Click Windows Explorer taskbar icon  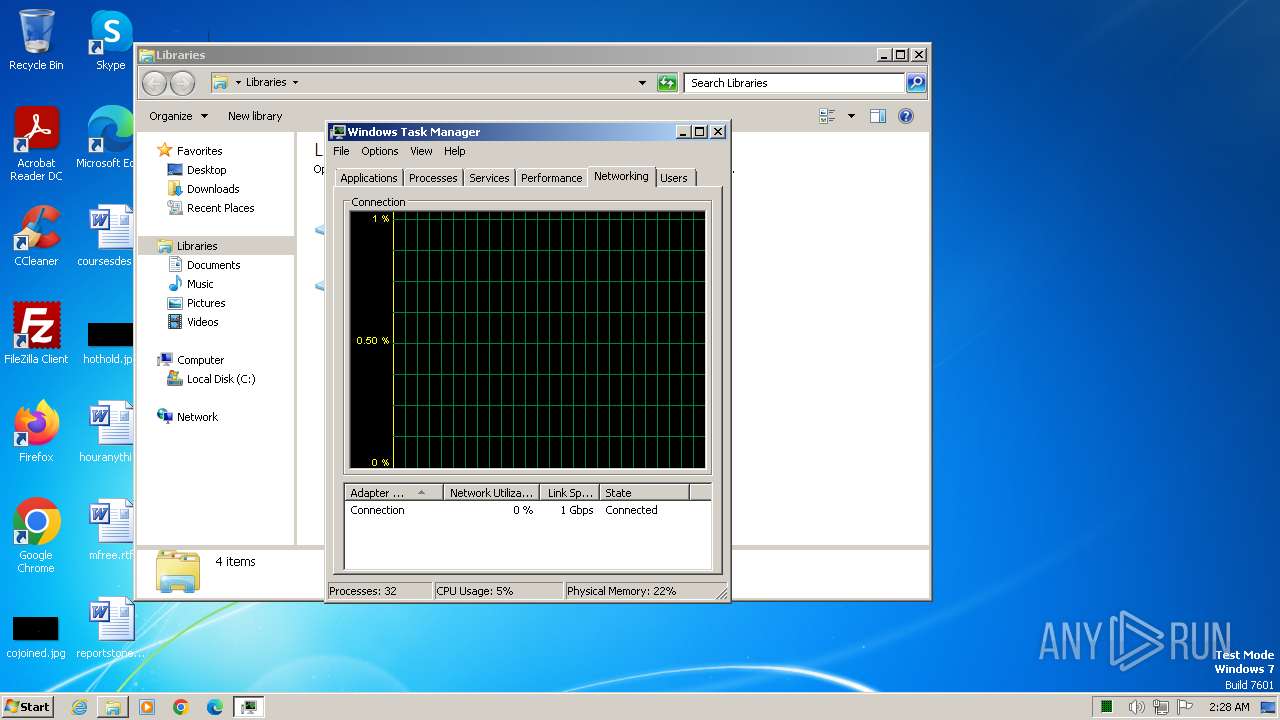click(113, 707)
